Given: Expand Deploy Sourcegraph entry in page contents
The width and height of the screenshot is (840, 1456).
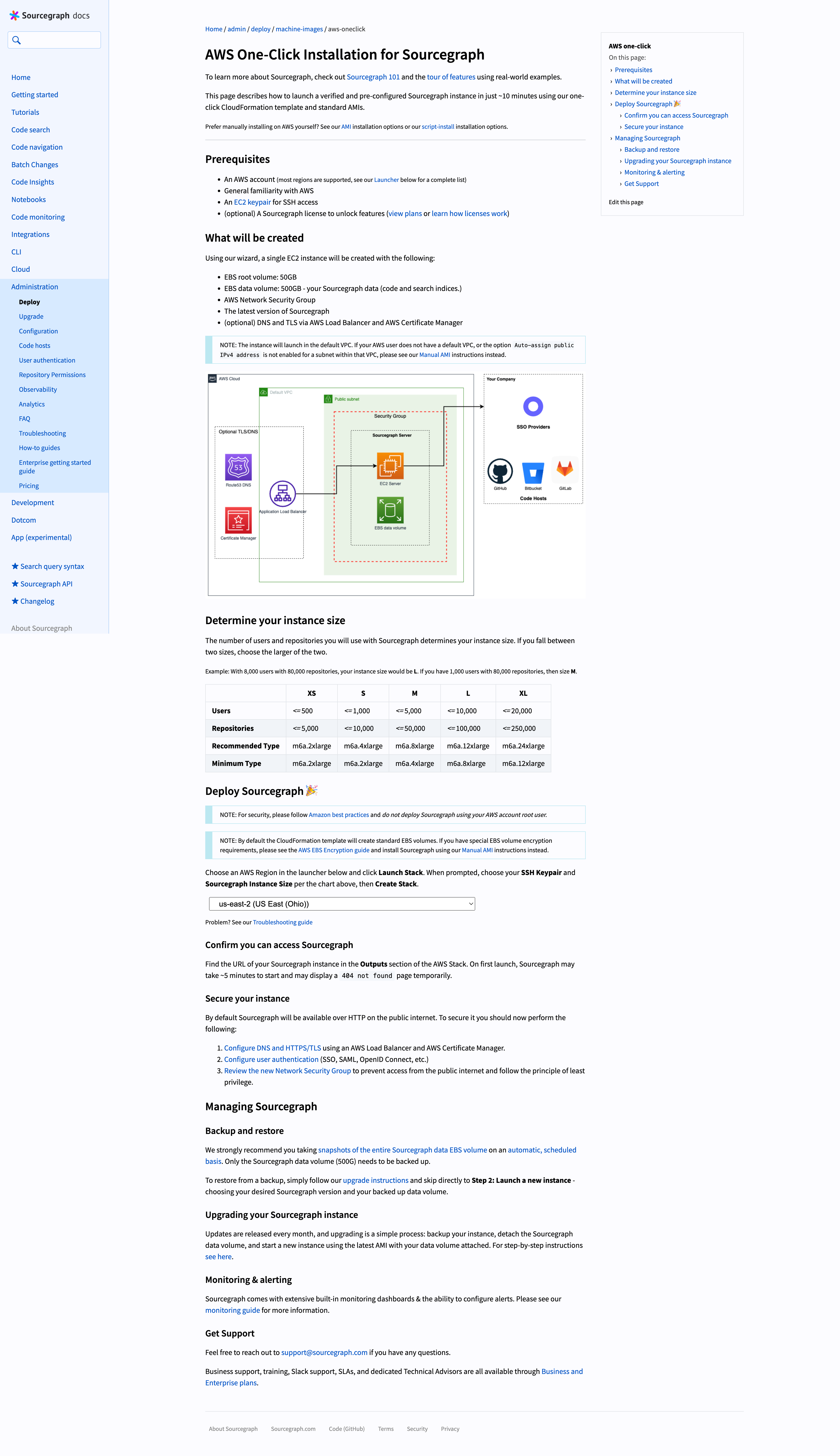Looking at the screenshot, I should tap(611, 104).
